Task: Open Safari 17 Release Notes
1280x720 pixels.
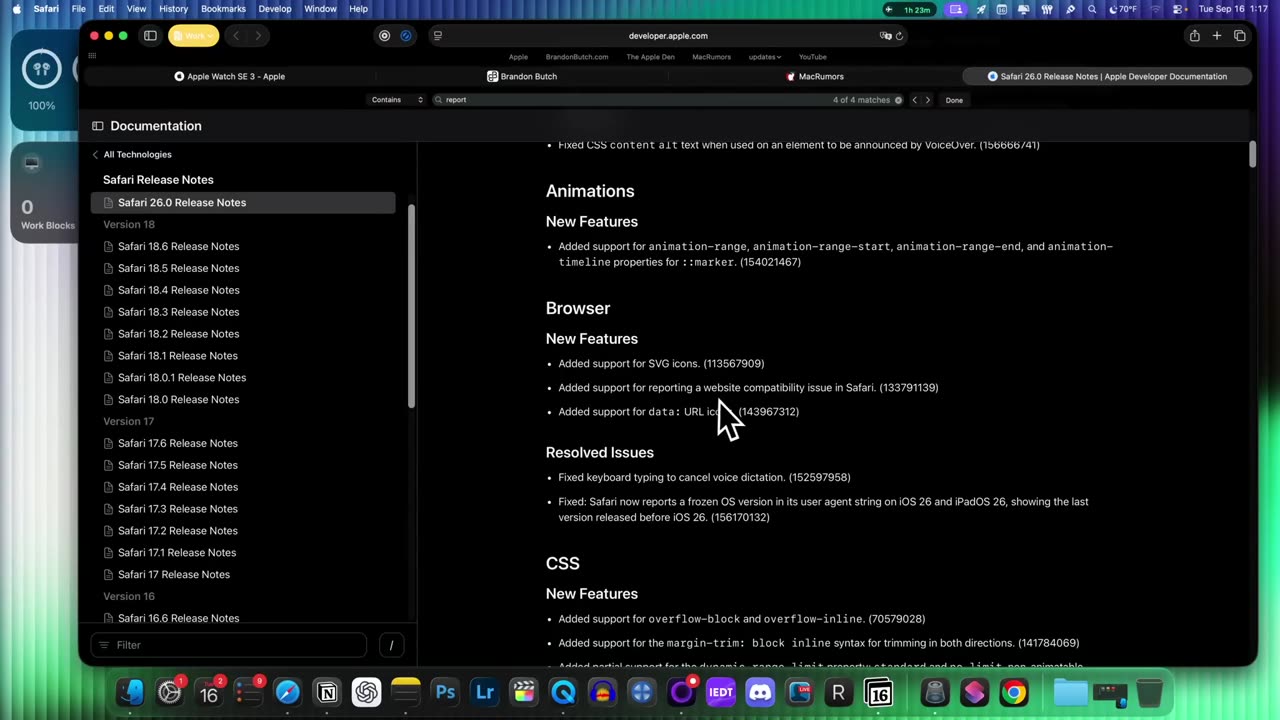Action: coord(174,575)
